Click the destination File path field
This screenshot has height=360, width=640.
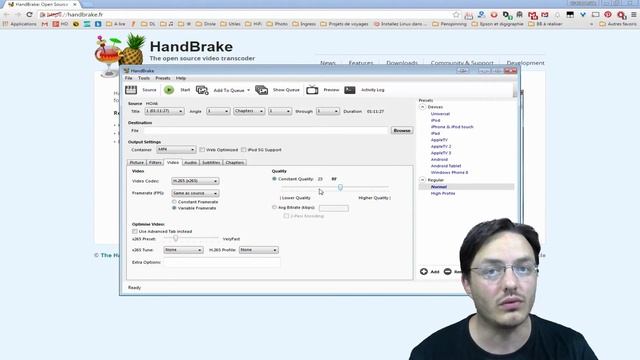point(265,131)
